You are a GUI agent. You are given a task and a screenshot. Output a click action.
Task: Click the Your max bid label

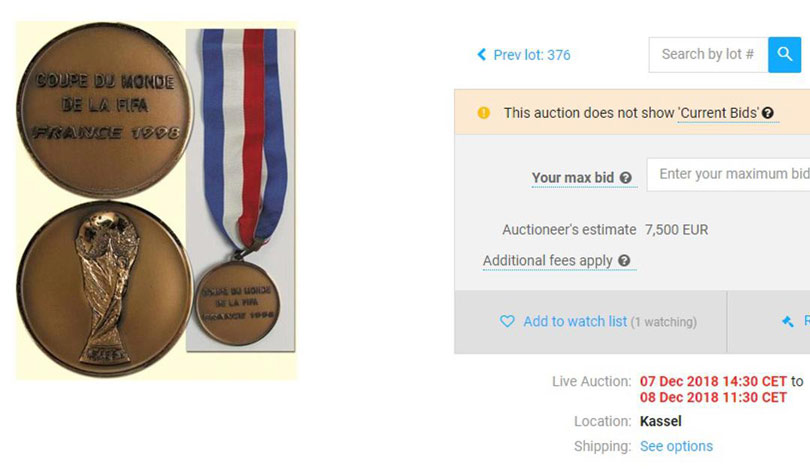coord(572,178)
